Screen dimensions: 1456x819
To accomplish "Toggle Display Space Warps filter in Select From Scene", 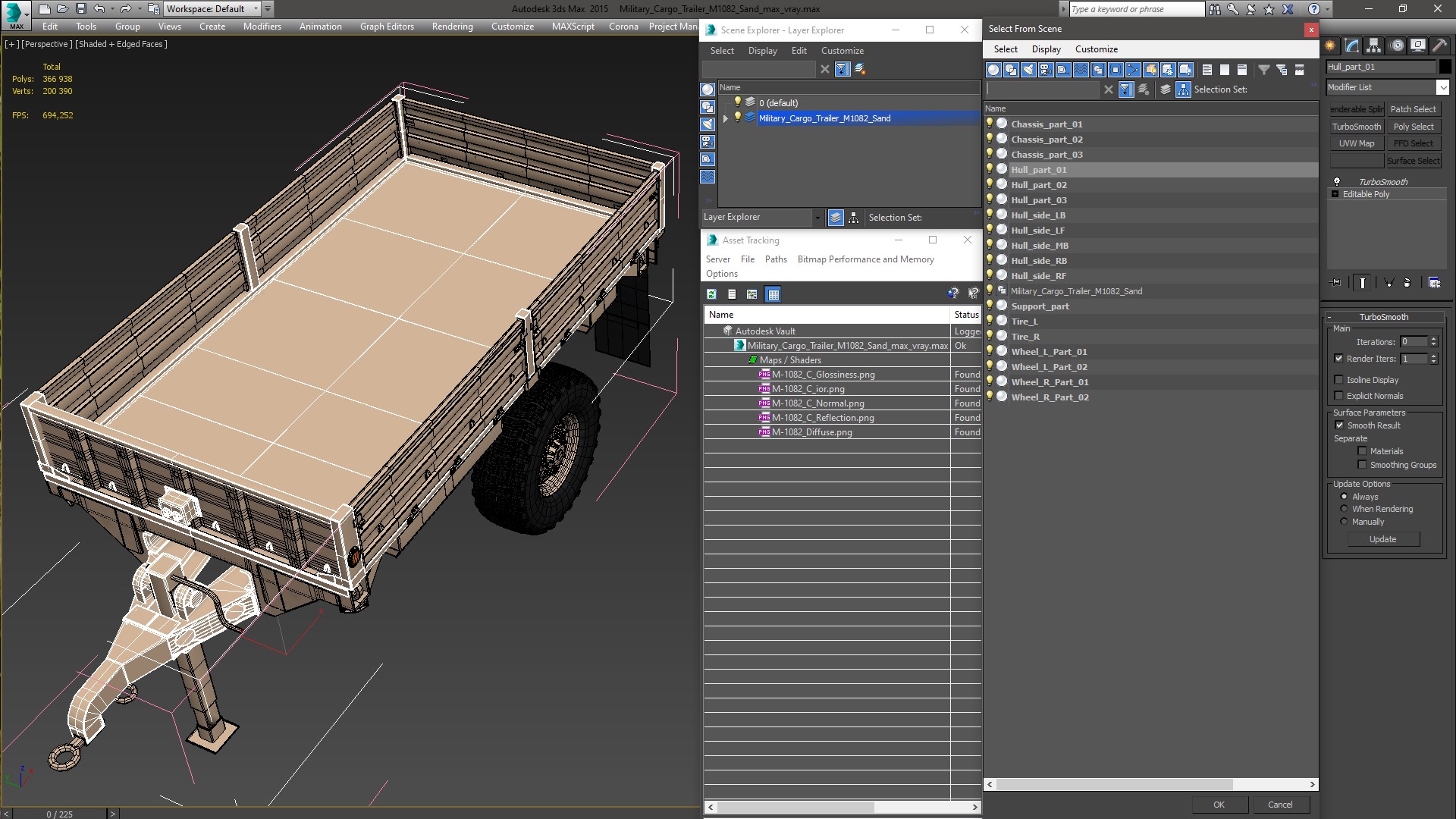I will pos(1081,70).
